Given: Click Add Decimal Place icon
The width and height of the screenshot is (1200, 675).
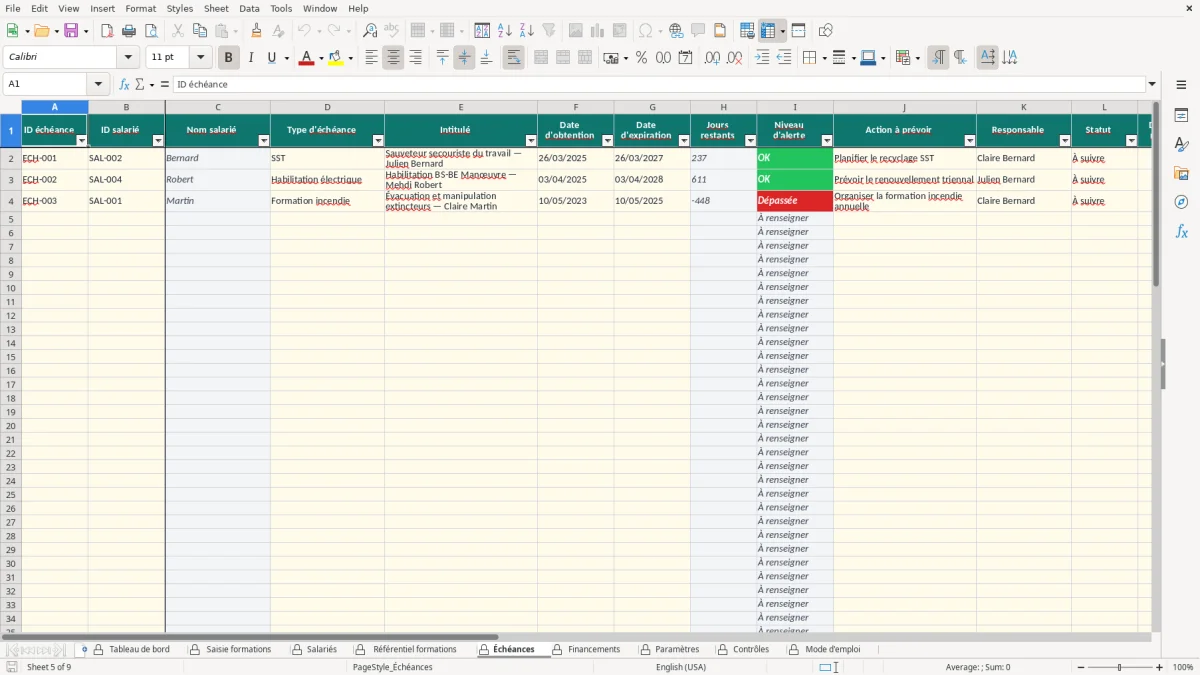Looking at the screenshot, I should pyautogui.click(x=712, y=58).
